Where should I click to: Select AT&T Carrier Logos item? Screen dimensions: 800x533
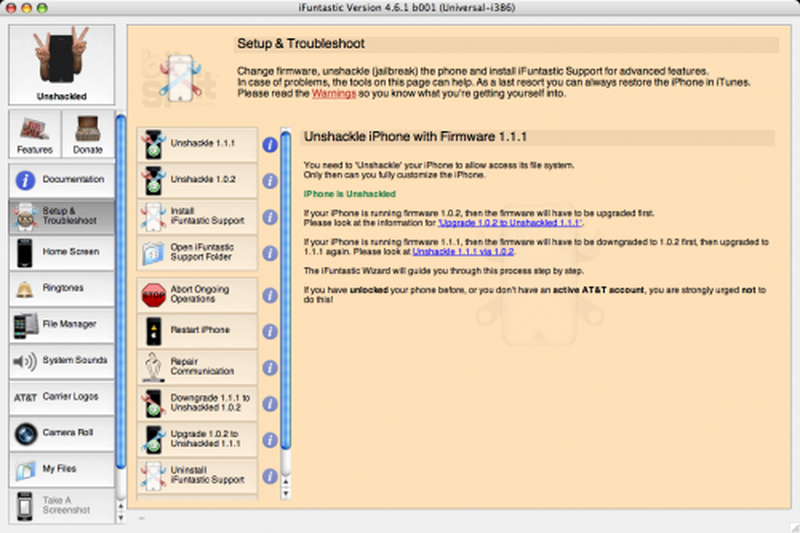(x=61, y=397)
